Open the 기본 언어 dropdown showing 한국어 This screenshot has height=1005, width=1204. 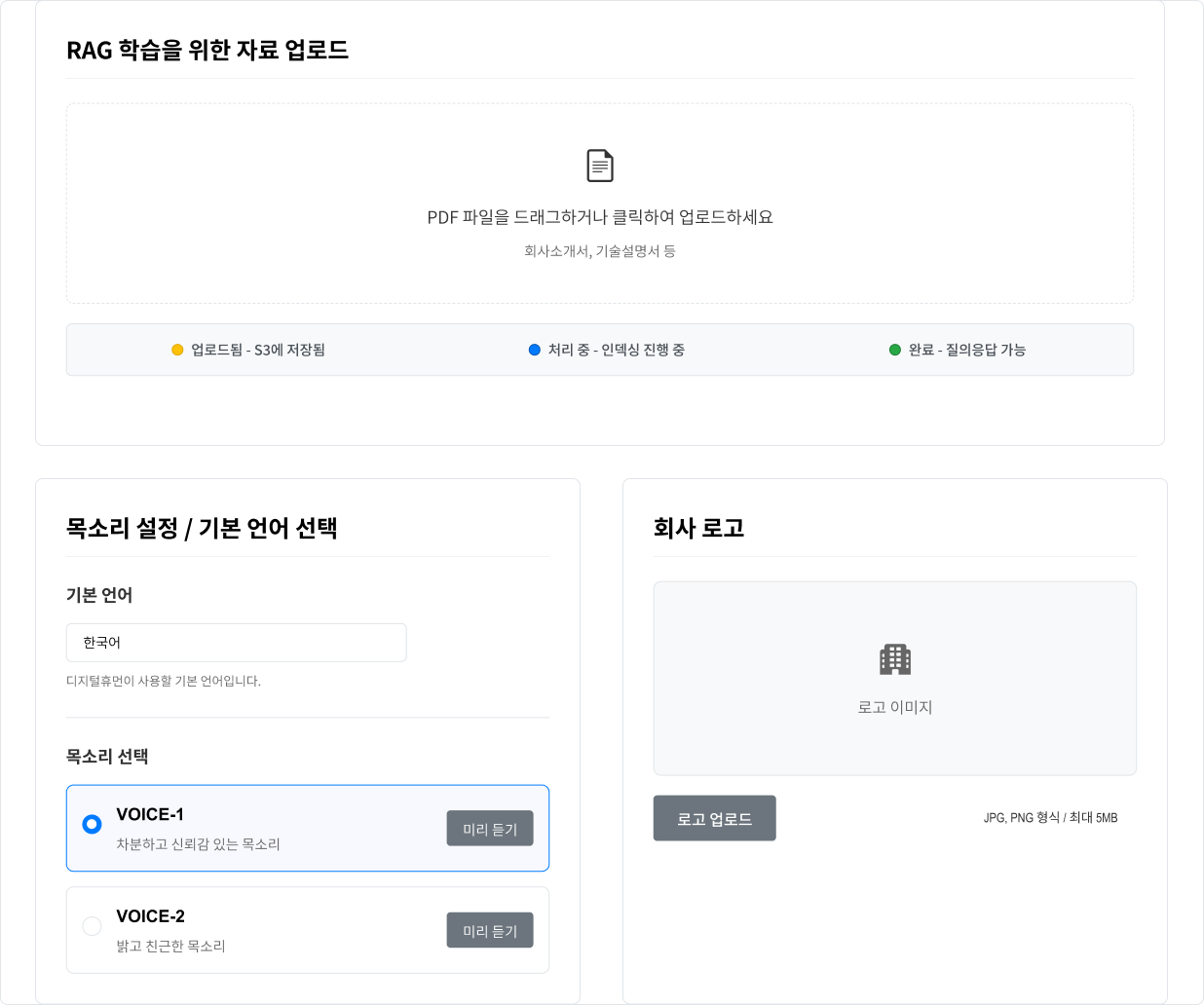[236, 643]
